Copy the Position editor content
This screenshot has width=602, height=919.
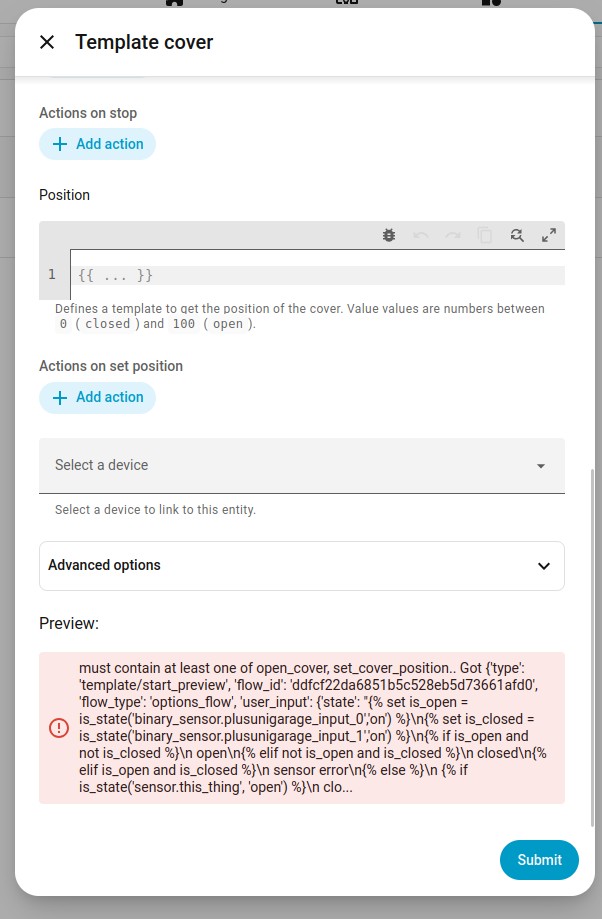[x=484, y=236]
